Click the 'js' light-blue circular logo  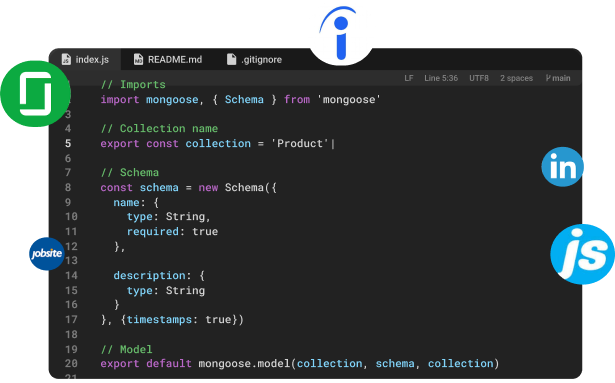[x=582, y=254]
